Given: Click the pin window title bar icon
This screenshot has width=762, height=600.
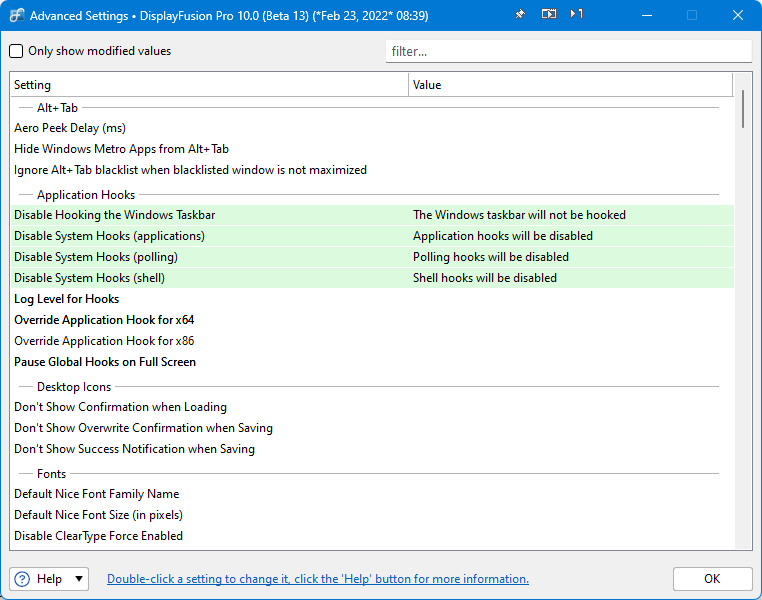Looking at the screenshot, I should pos(520,15).
